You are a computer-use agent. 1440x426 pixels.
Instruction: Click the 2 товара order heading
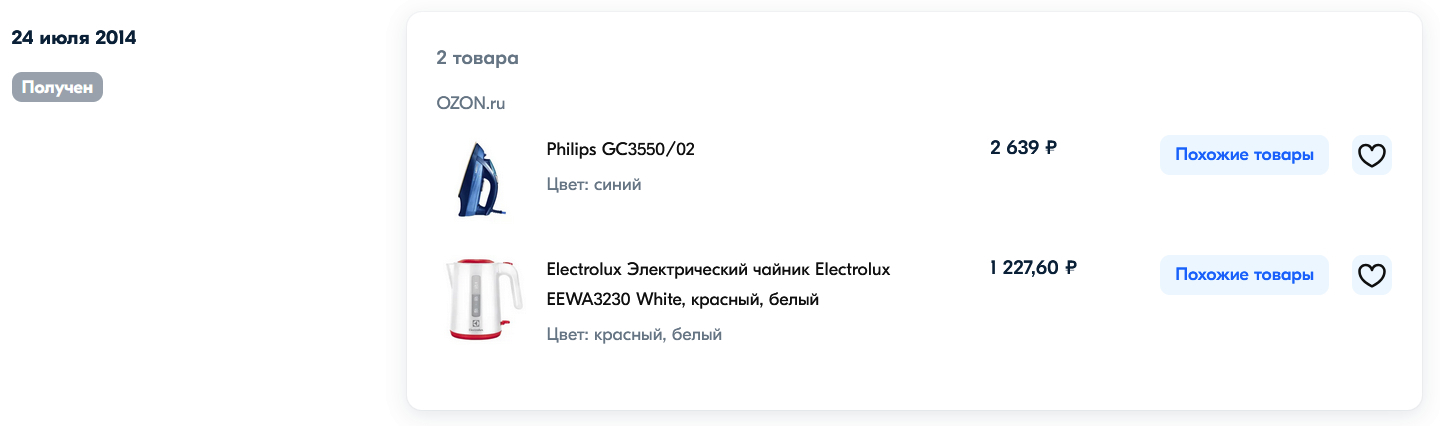477,58
